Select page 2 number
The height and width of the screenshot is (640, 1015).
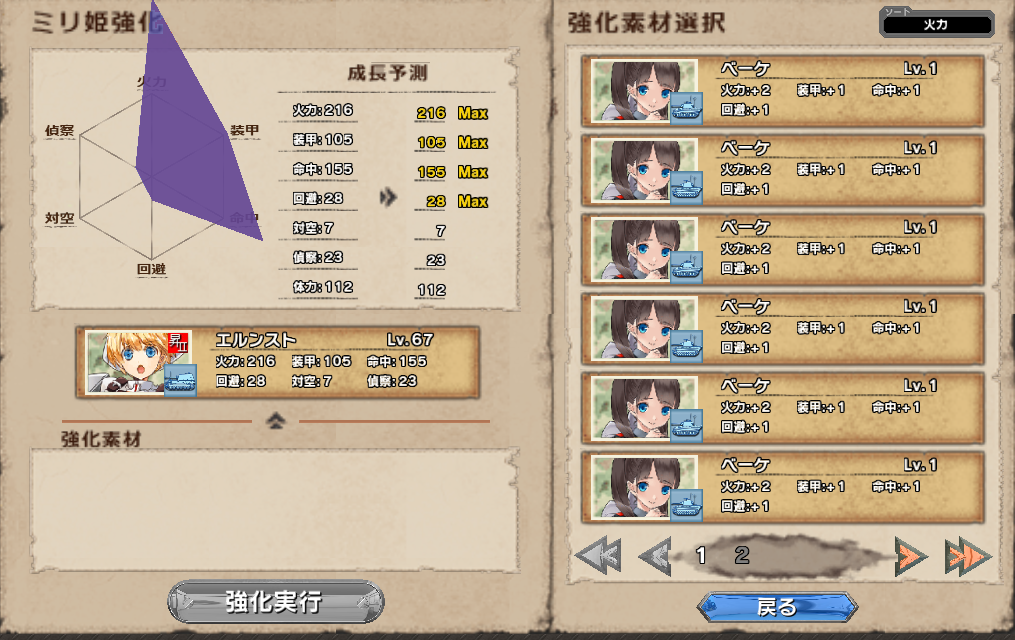coord(742,555)
